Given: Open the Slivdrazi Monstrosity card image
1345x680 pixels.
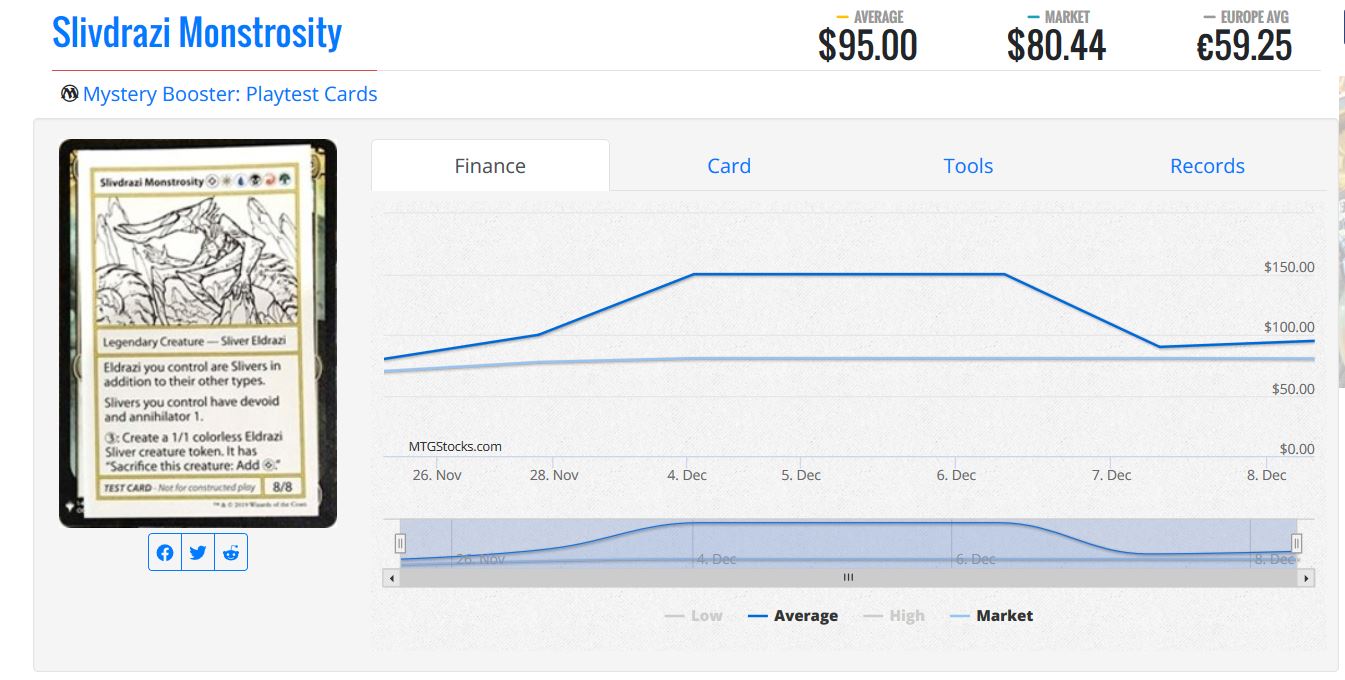Looking at the screenshot, I should (198, 333).
